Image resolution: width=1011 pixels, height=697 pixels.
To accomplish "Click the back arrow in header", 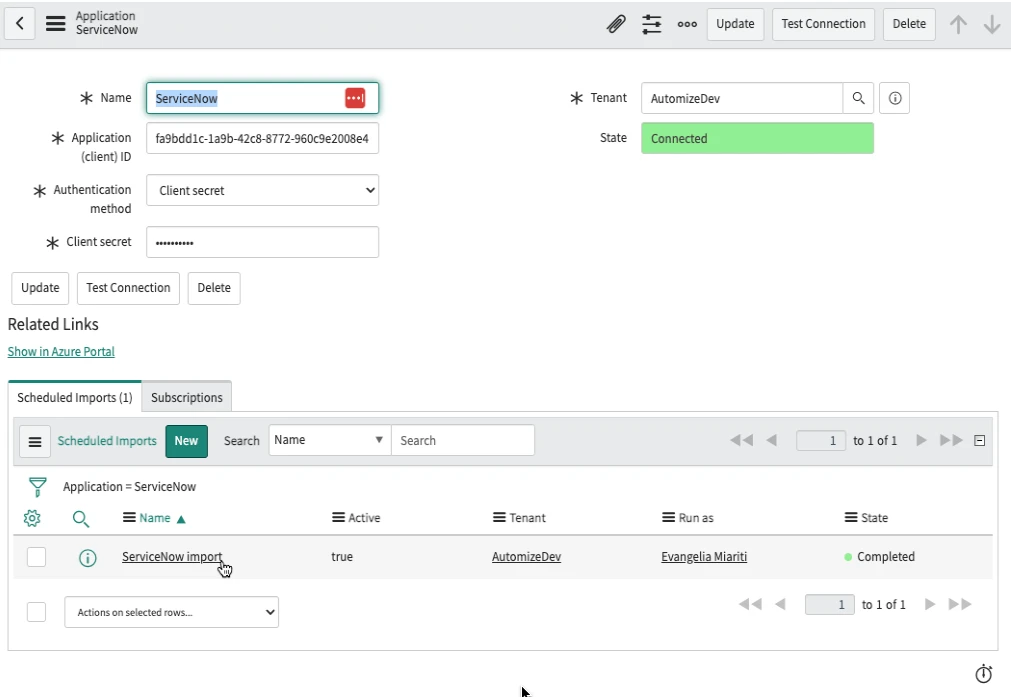I will pyautogui.click(x=20, y=24).
